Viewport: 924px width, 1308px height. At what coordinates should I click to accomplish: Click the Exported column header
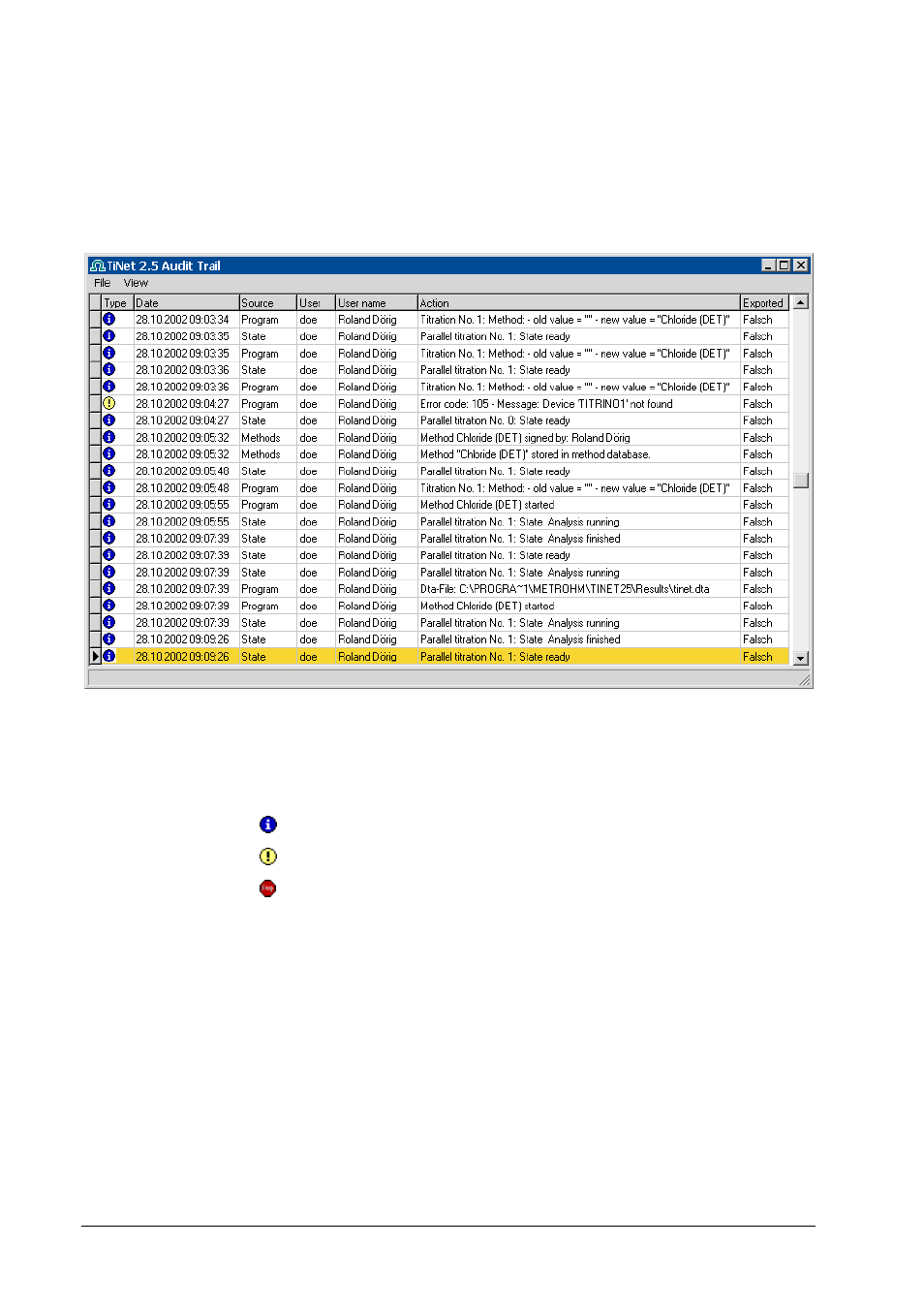click(764, 302)
